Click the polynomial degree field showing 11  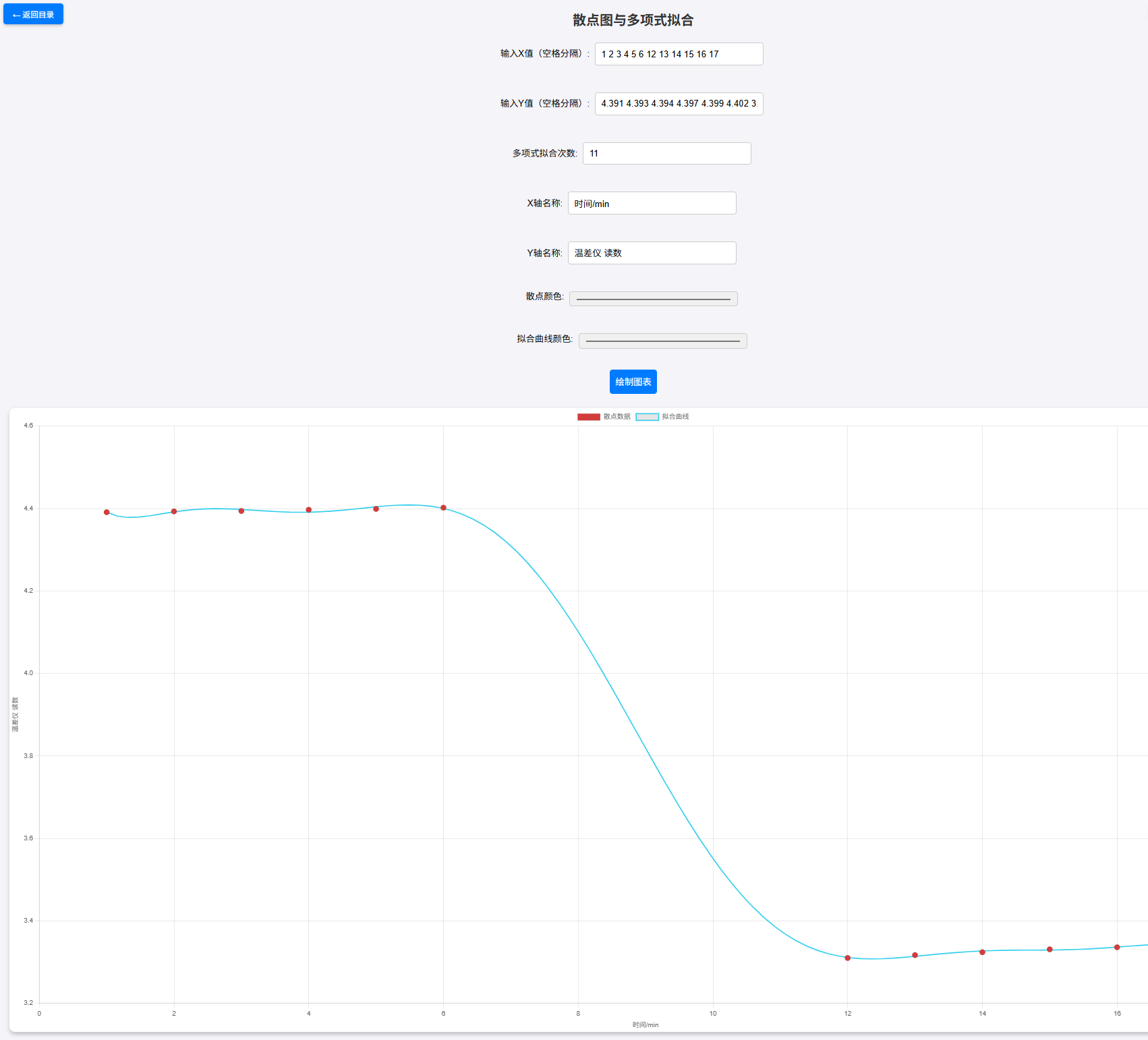click(x=666, y=154)
